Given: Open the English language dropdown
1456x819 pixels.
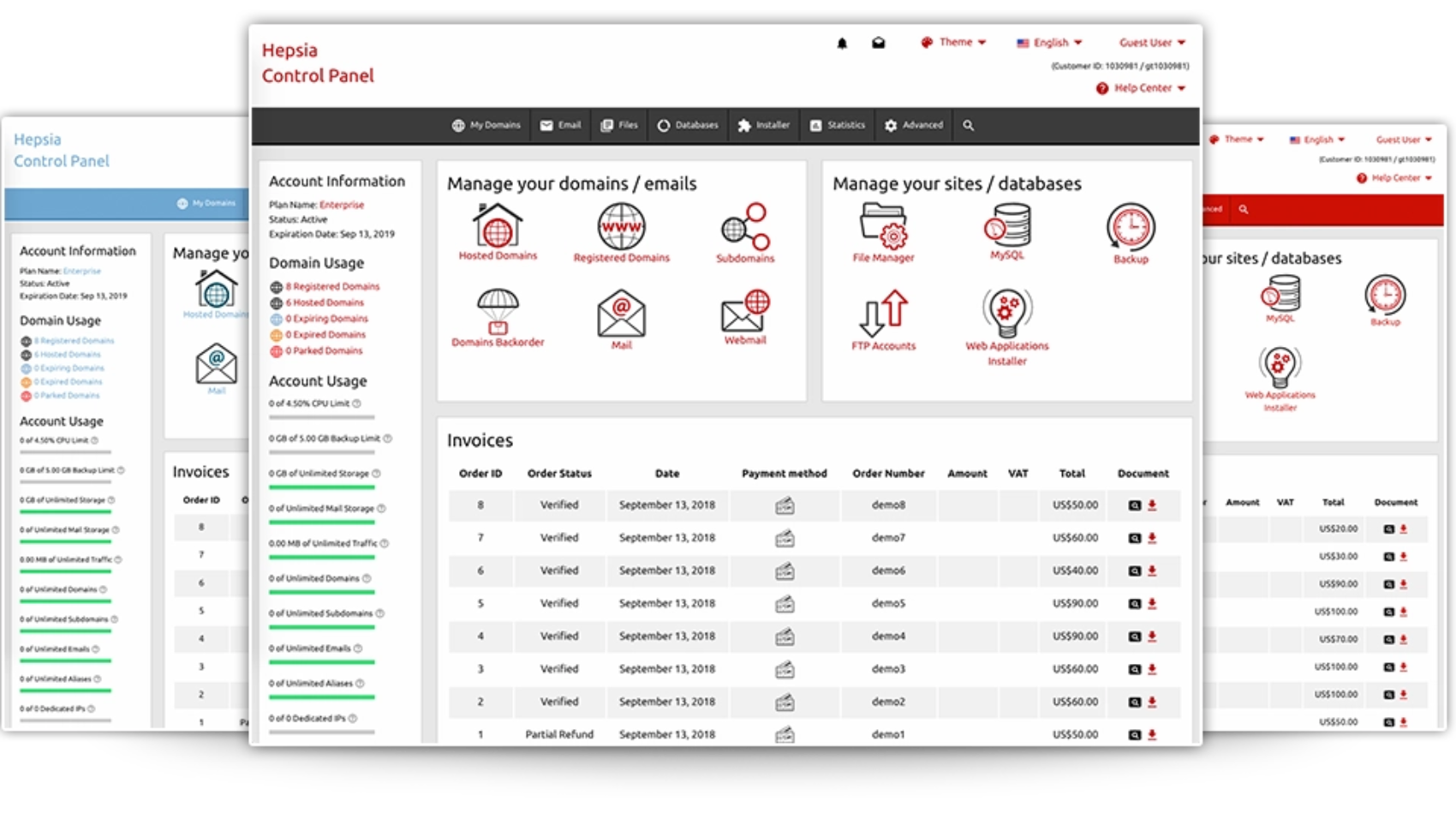Looking at the screenshot, I should pos(1050,43).
